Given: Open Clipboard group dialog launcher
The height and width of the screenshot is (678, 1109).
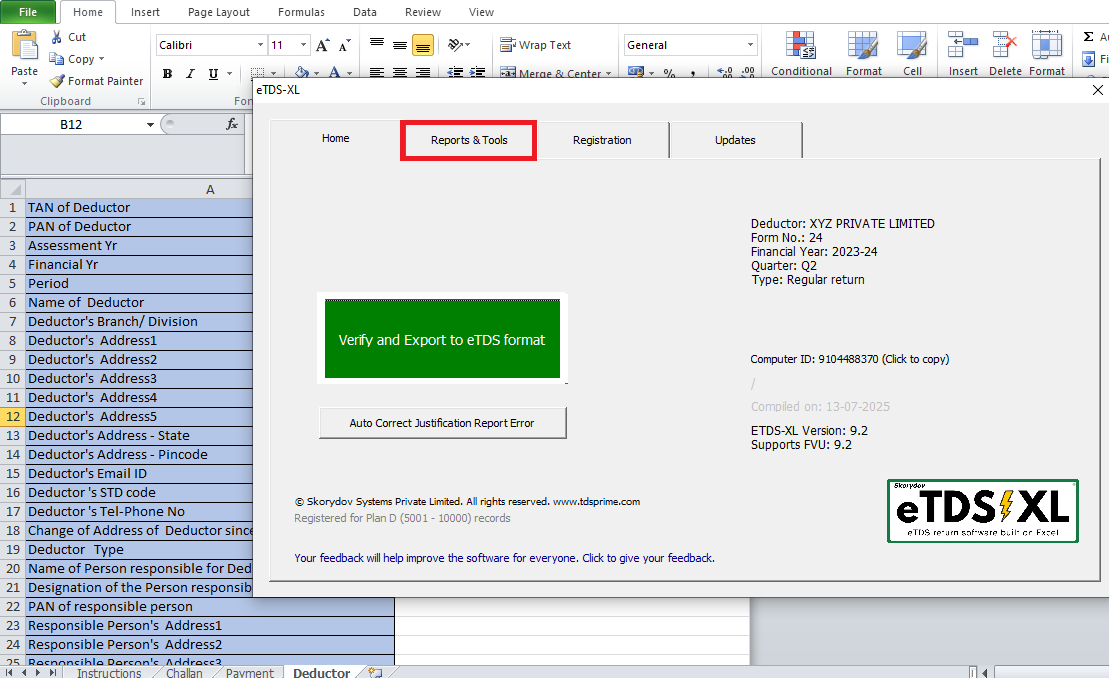Looking at the screenshot, I should click(x=141, y=102).
